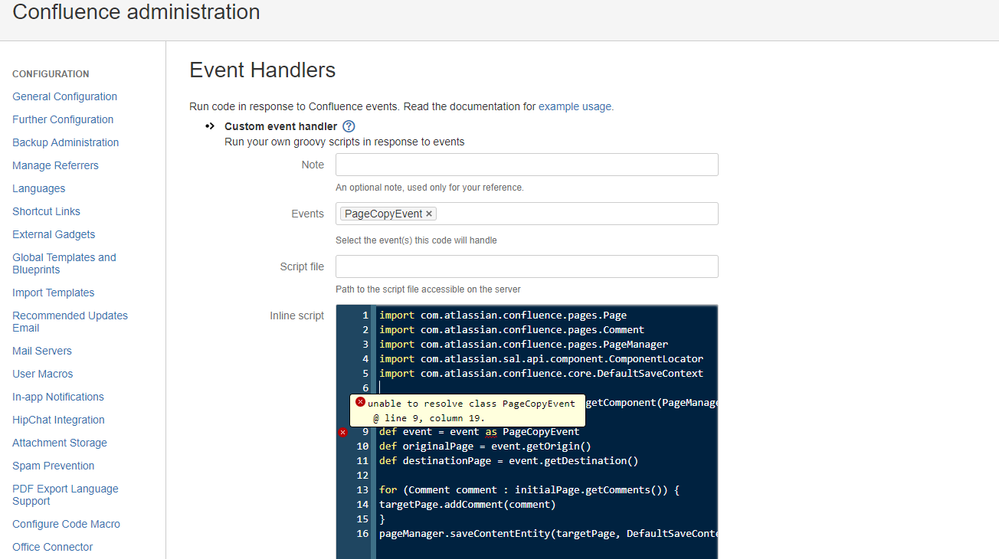Go to Backup Administration
999x559 pixels.
click(65, 142)
